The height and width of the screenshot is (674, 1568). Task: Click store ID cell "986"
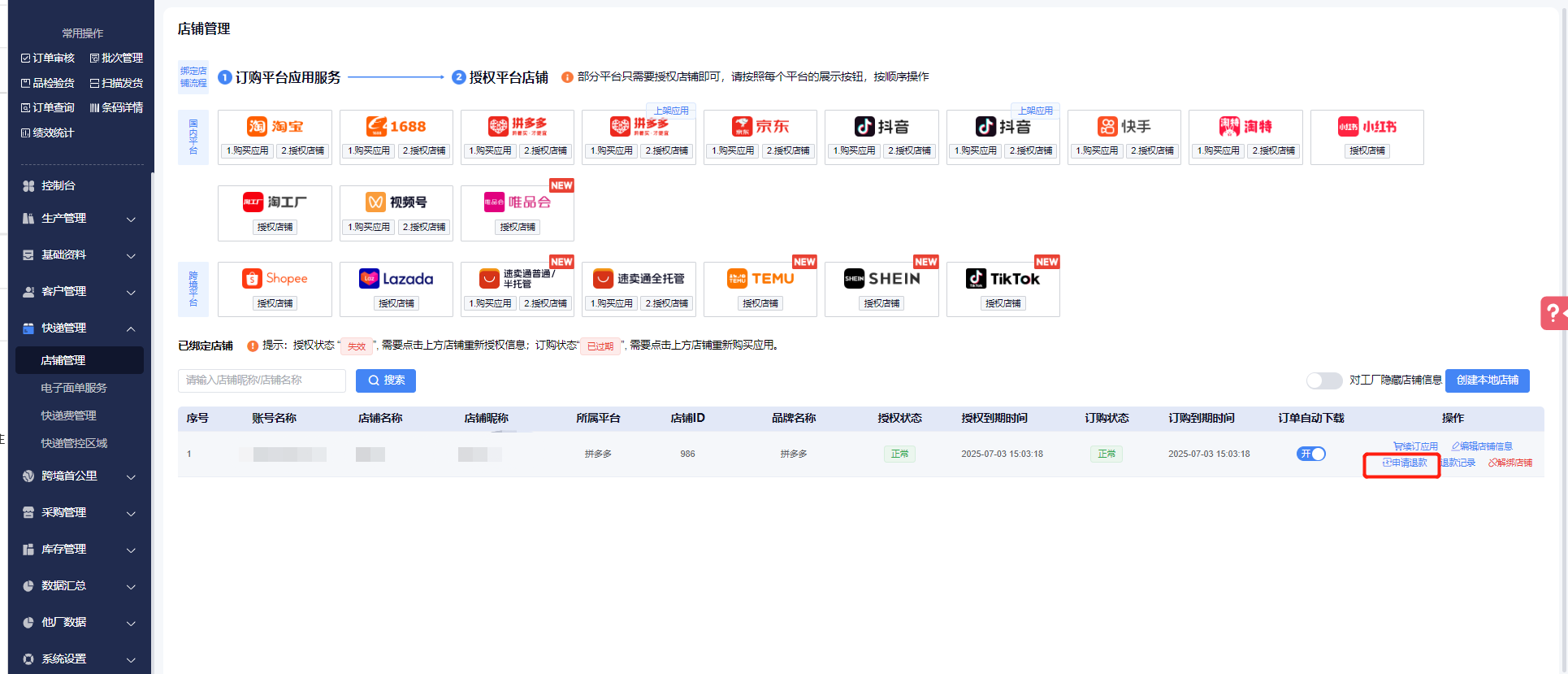pyautogui.click(x=687, y=454)
